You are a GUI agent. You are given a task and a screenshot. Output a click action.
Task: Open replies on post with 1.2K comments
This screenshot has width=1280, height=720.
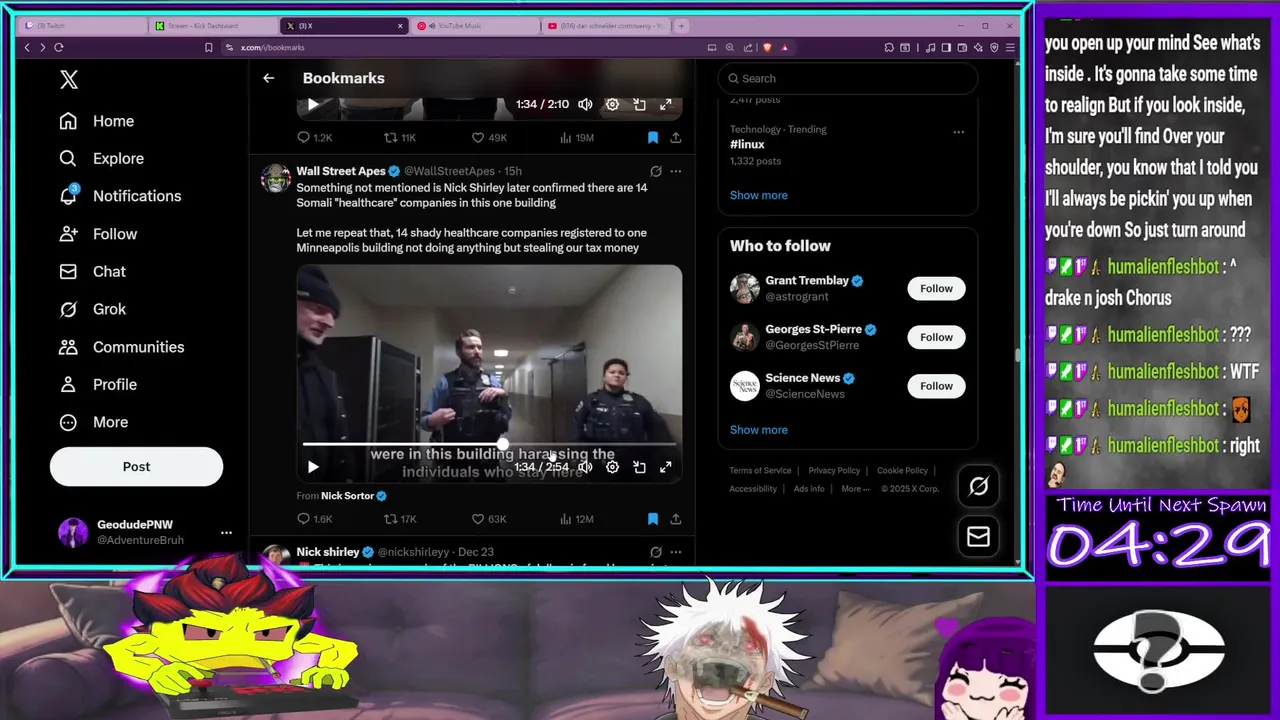[314, 138]
